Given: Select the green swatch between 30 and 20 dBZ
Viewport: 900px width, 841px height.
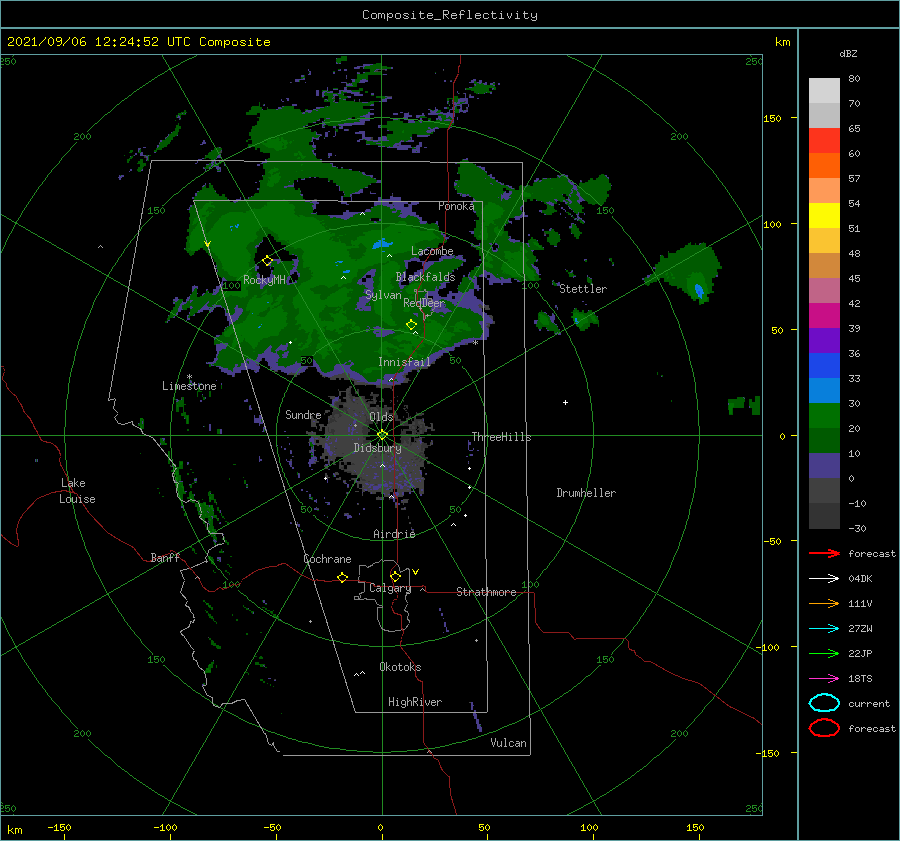Looking at the screenshot, I should point(824,416).
